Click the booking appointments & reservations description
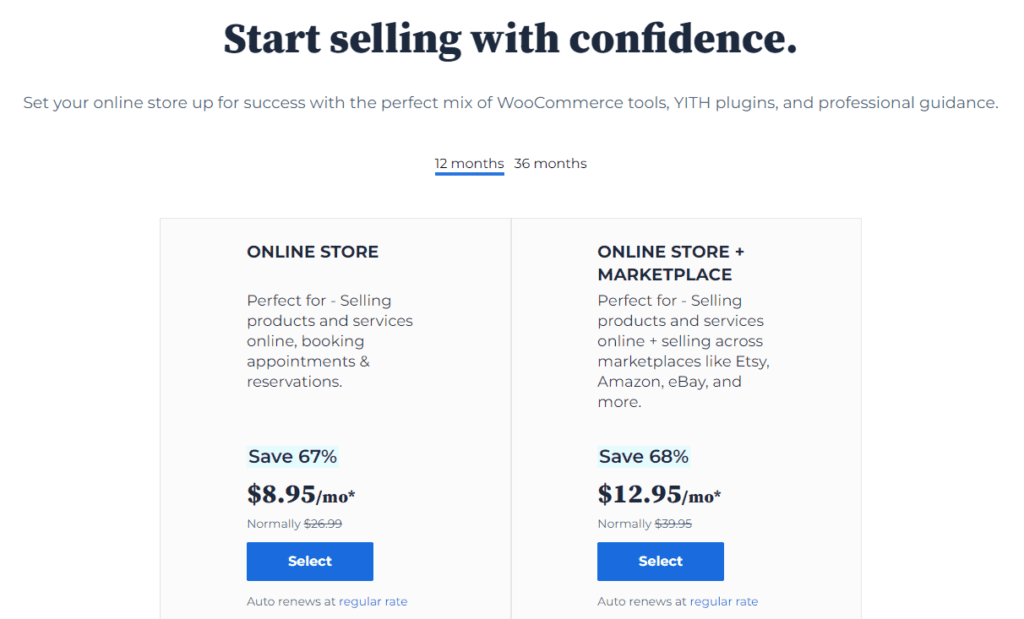This screenshot has height=619, width=1024. [x=330, y=341]
